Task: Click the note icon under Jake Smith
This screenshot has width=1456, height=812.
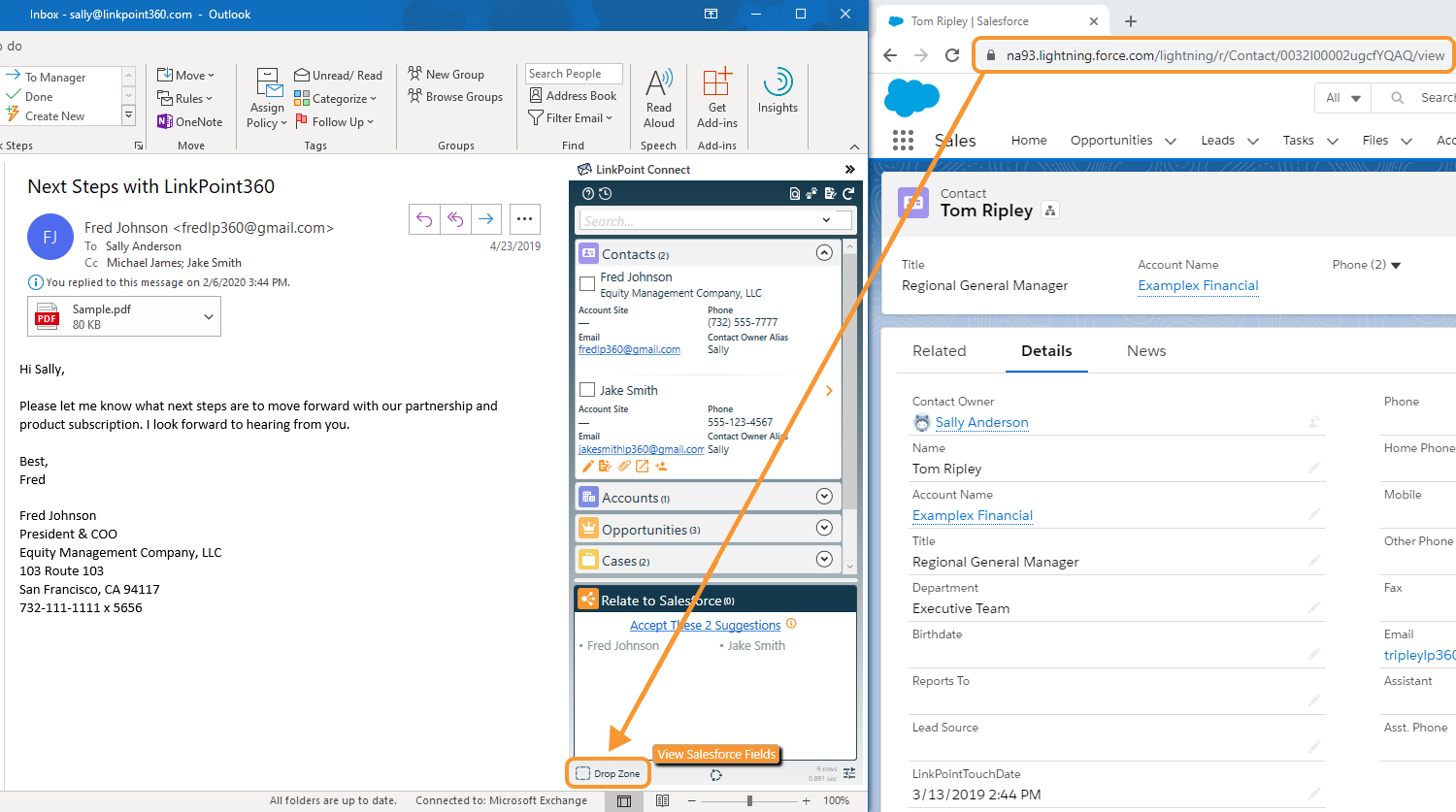Action: [x=605, y=467]
